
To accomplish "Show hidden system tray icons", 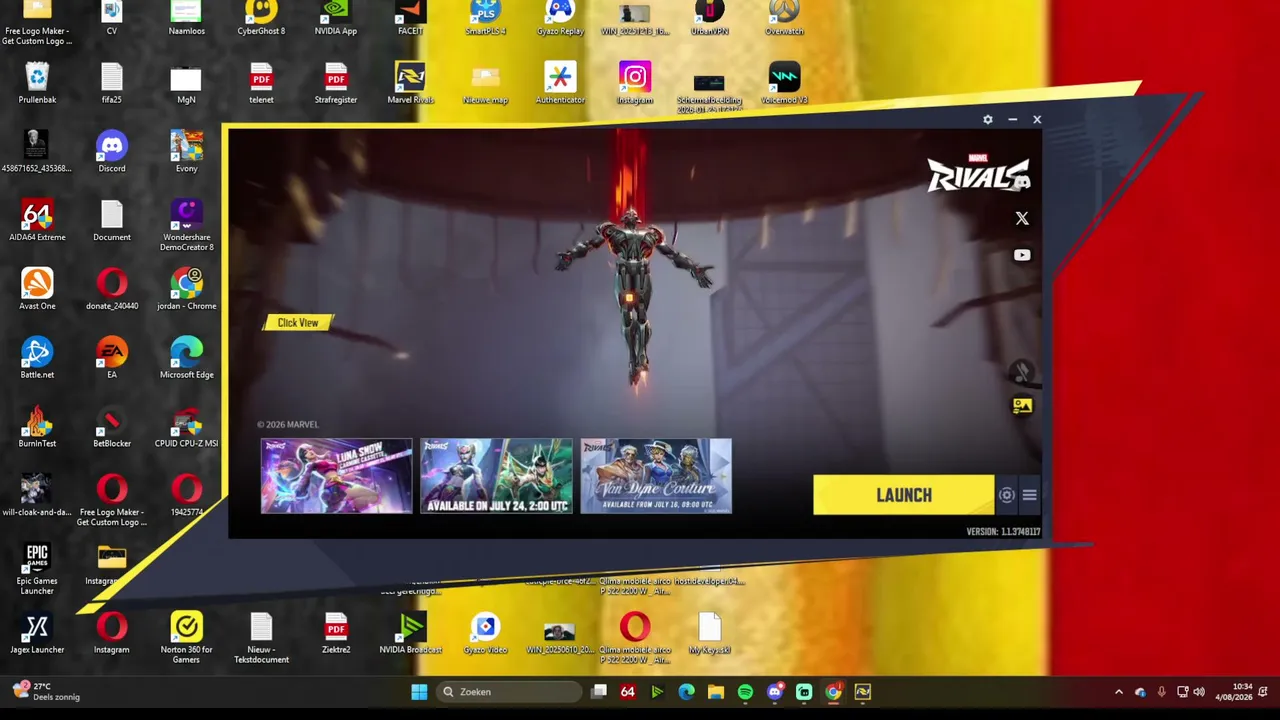I will tap(1118, 692).
